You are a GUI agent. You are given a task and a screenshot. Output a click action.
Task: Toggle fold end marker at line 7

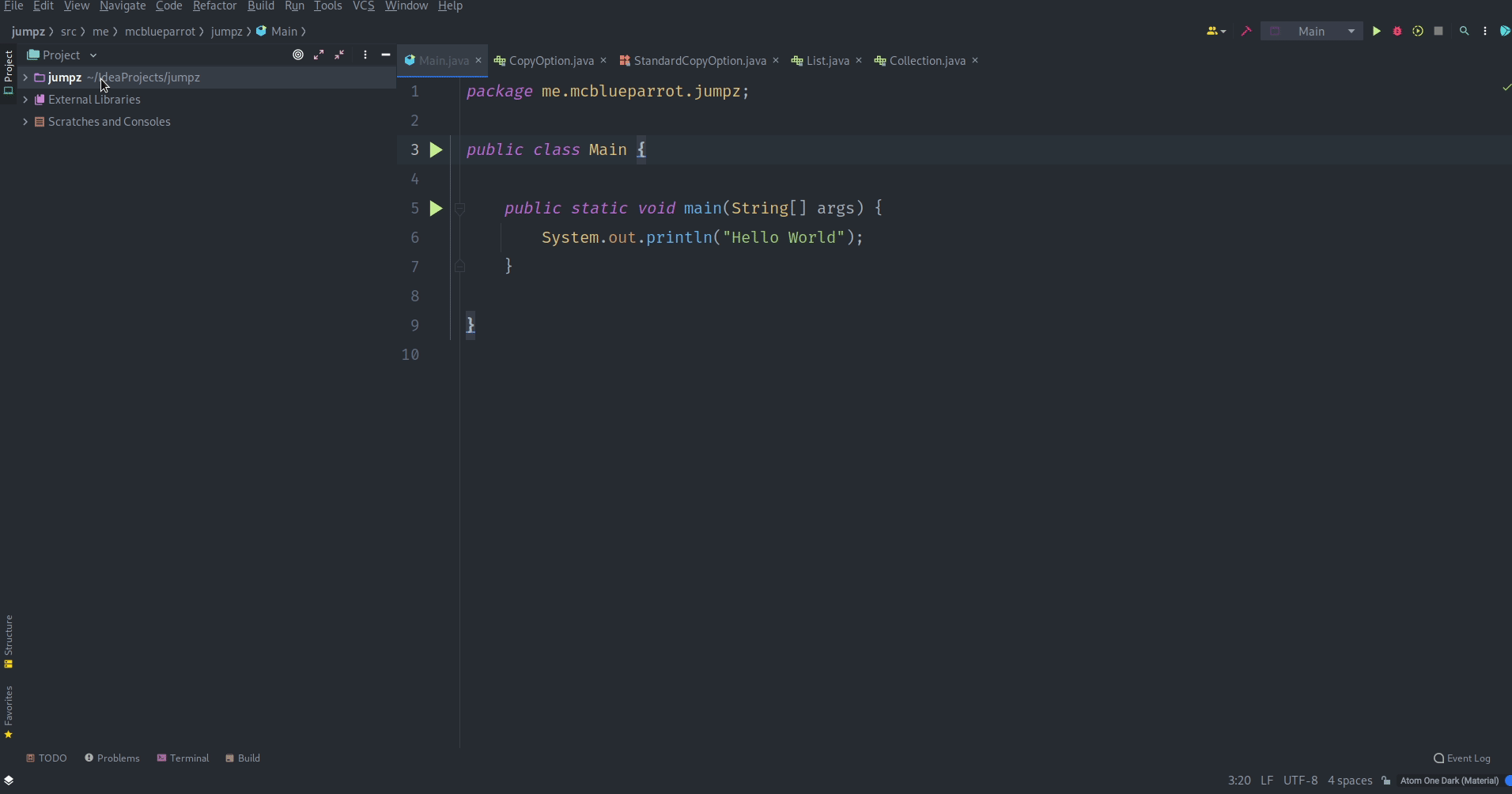459,267
